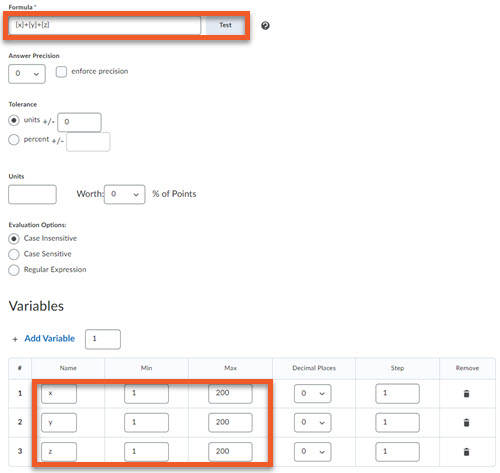Remove variable z using trash icon

pos(466,452)
